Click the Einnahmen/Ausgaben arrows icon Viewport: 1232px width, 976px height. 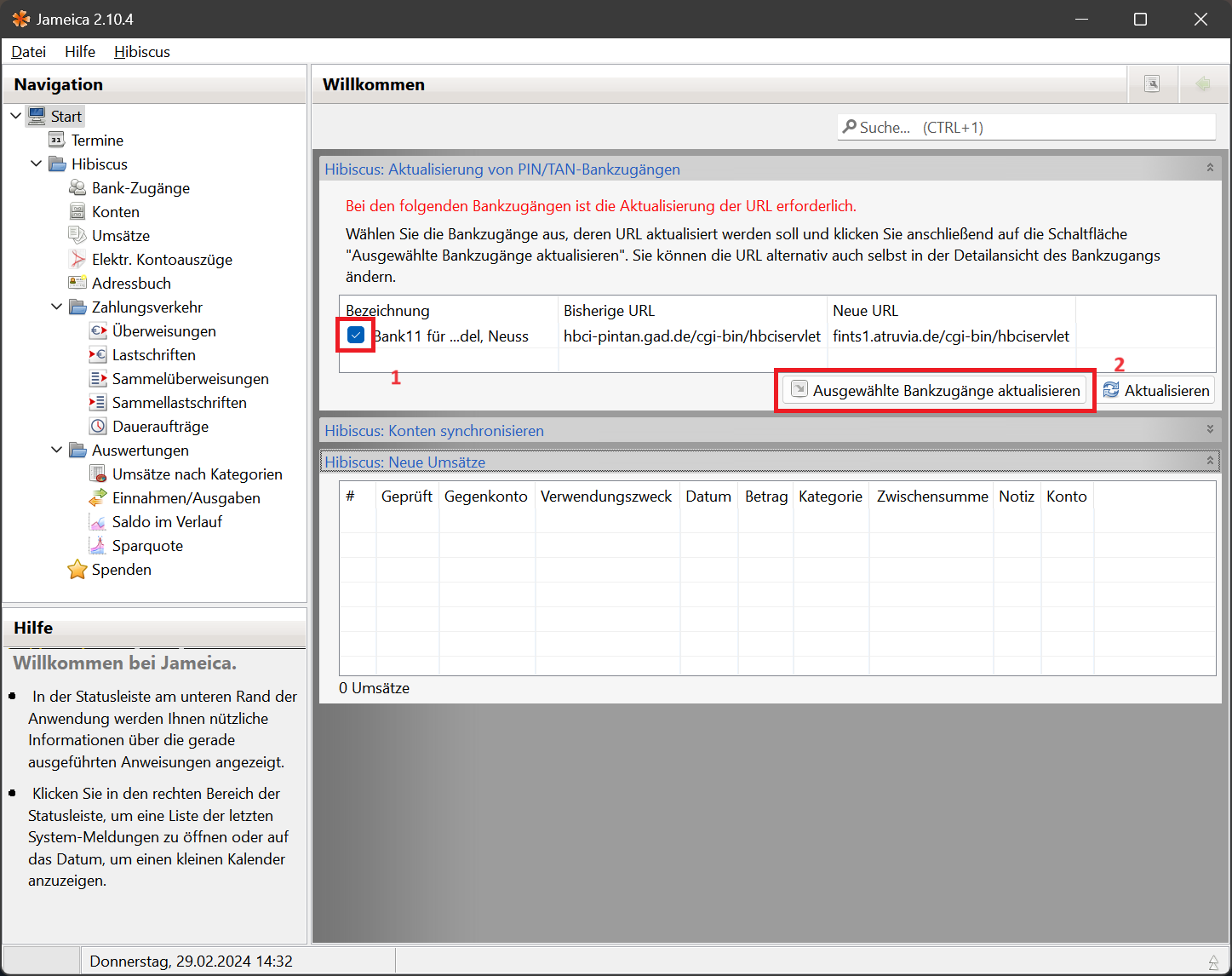click(x=98, y=497)
